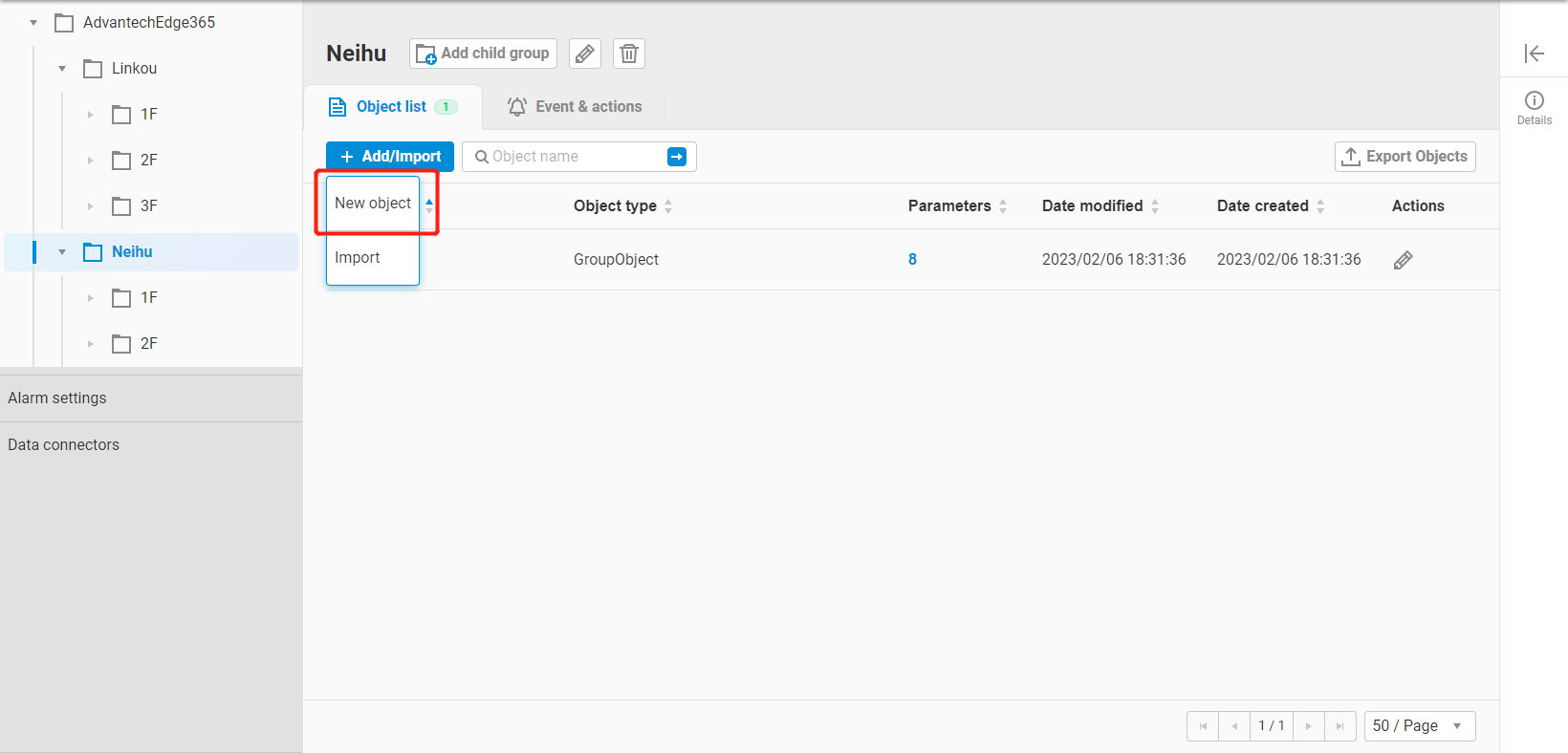Click the trash delete group icon
Viewport: 1568px width, 753px height.
click(x=628, y=54)
